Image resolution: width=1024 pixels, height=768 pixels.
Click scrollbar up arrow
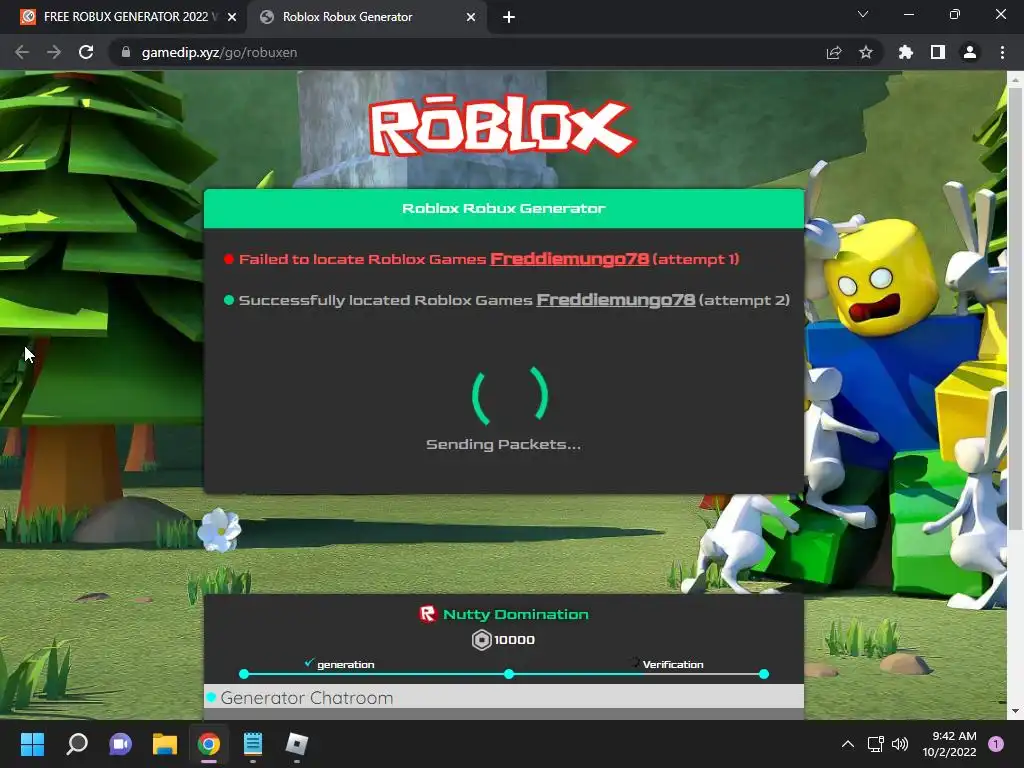tap(1015, 79)
